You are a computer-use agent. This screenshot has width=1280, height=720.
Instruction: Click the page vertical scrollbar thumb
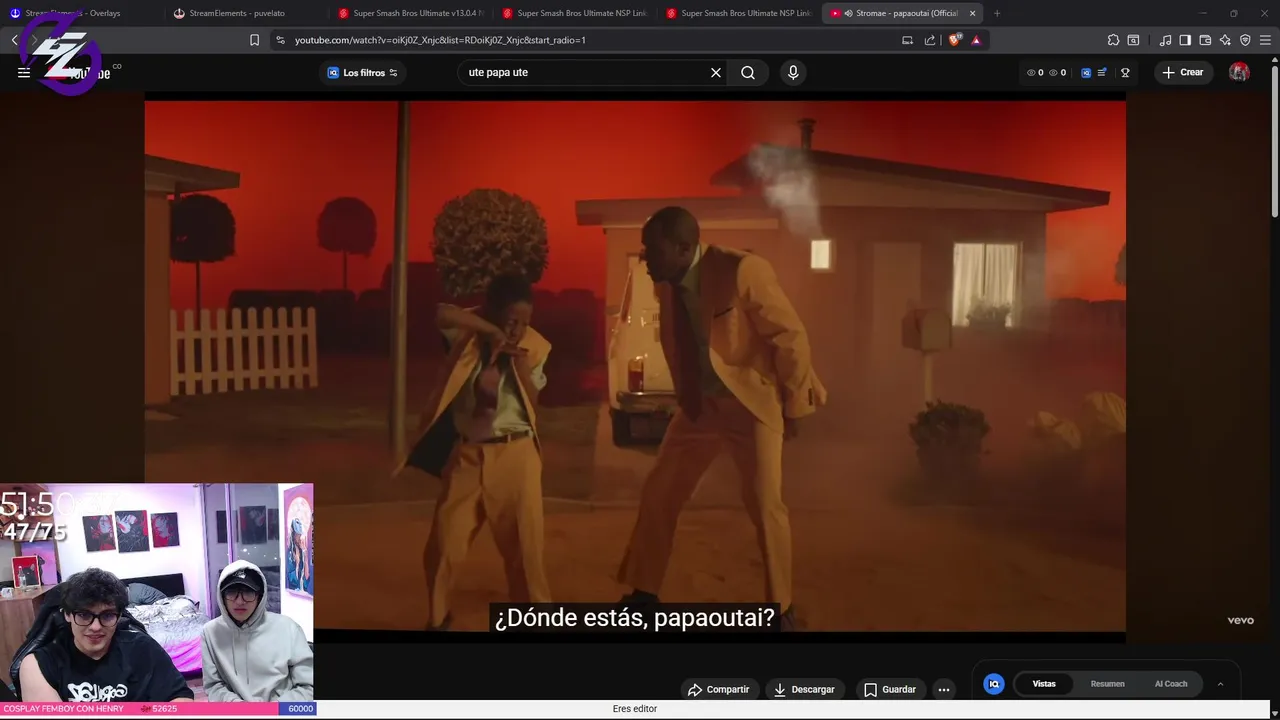click(1274, 143)
